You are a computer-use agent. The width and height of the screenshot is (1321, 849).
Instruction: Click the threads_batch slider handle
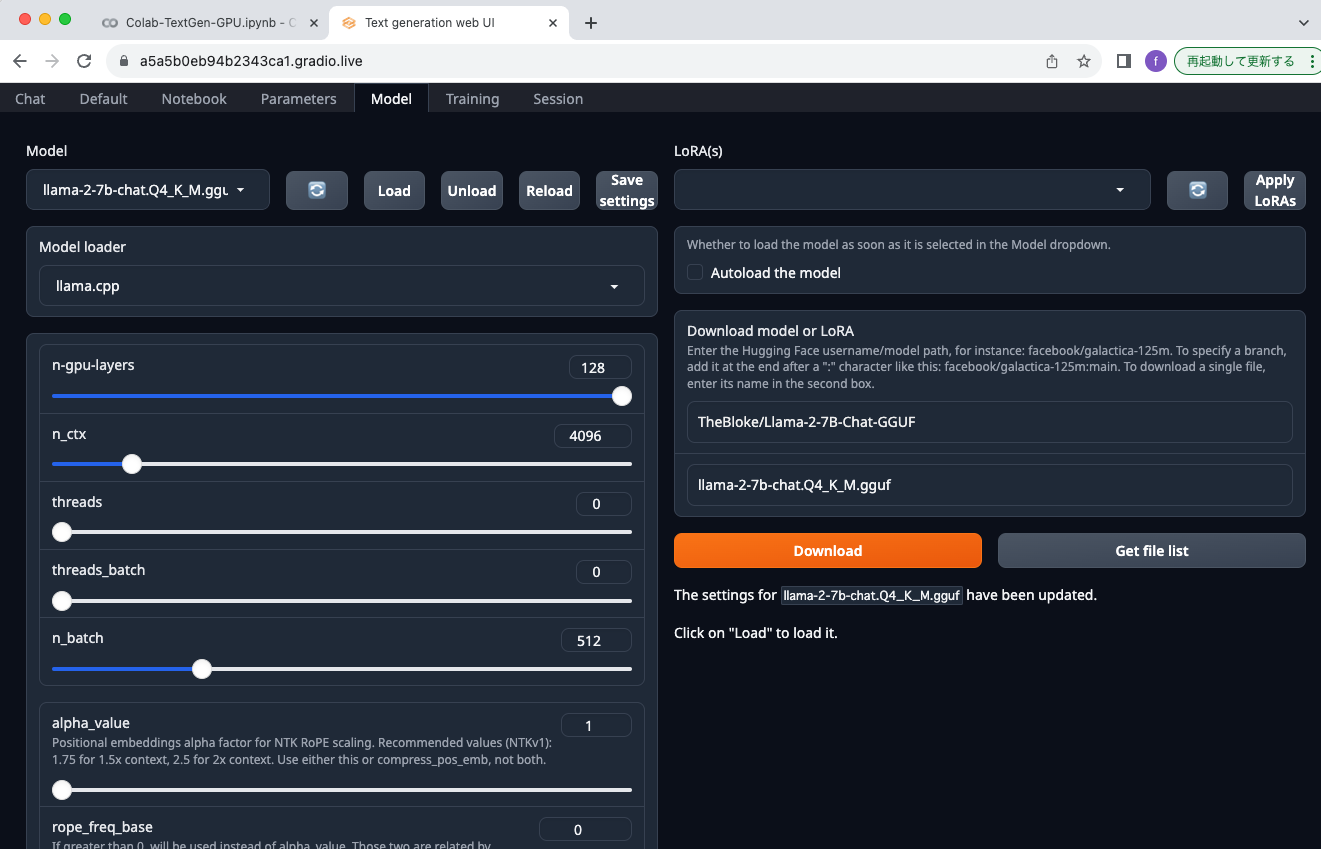(62, 601)
